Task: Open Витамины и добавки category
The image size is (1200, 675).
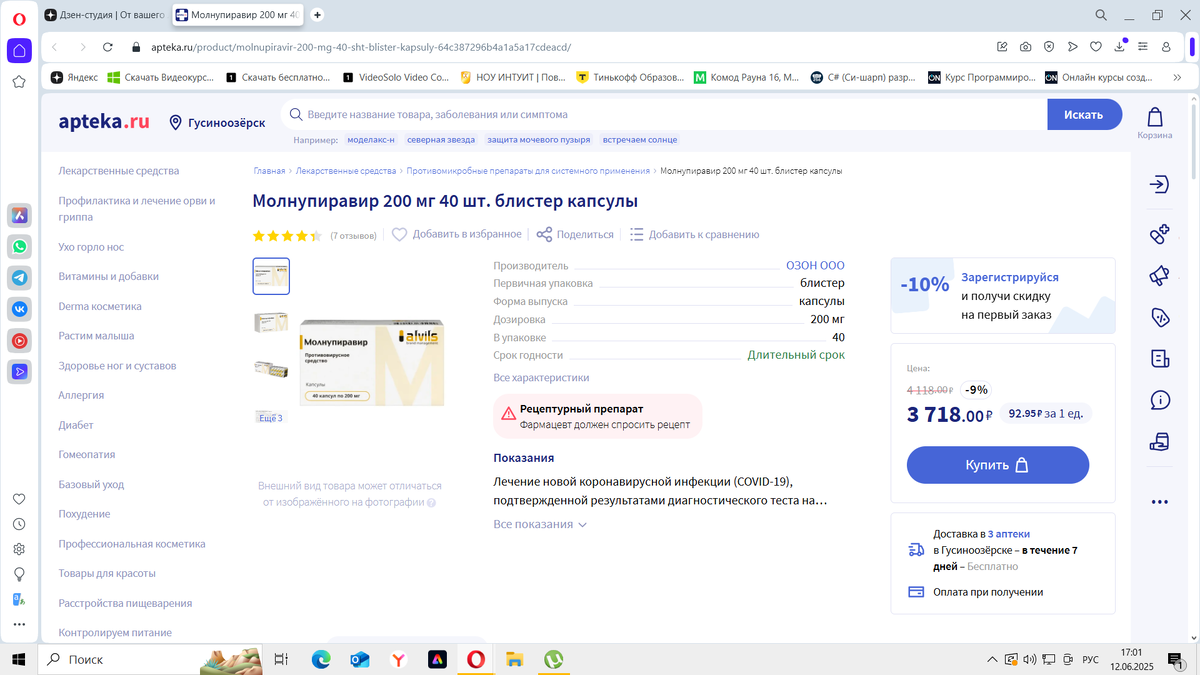Action: tap(108, 276)
